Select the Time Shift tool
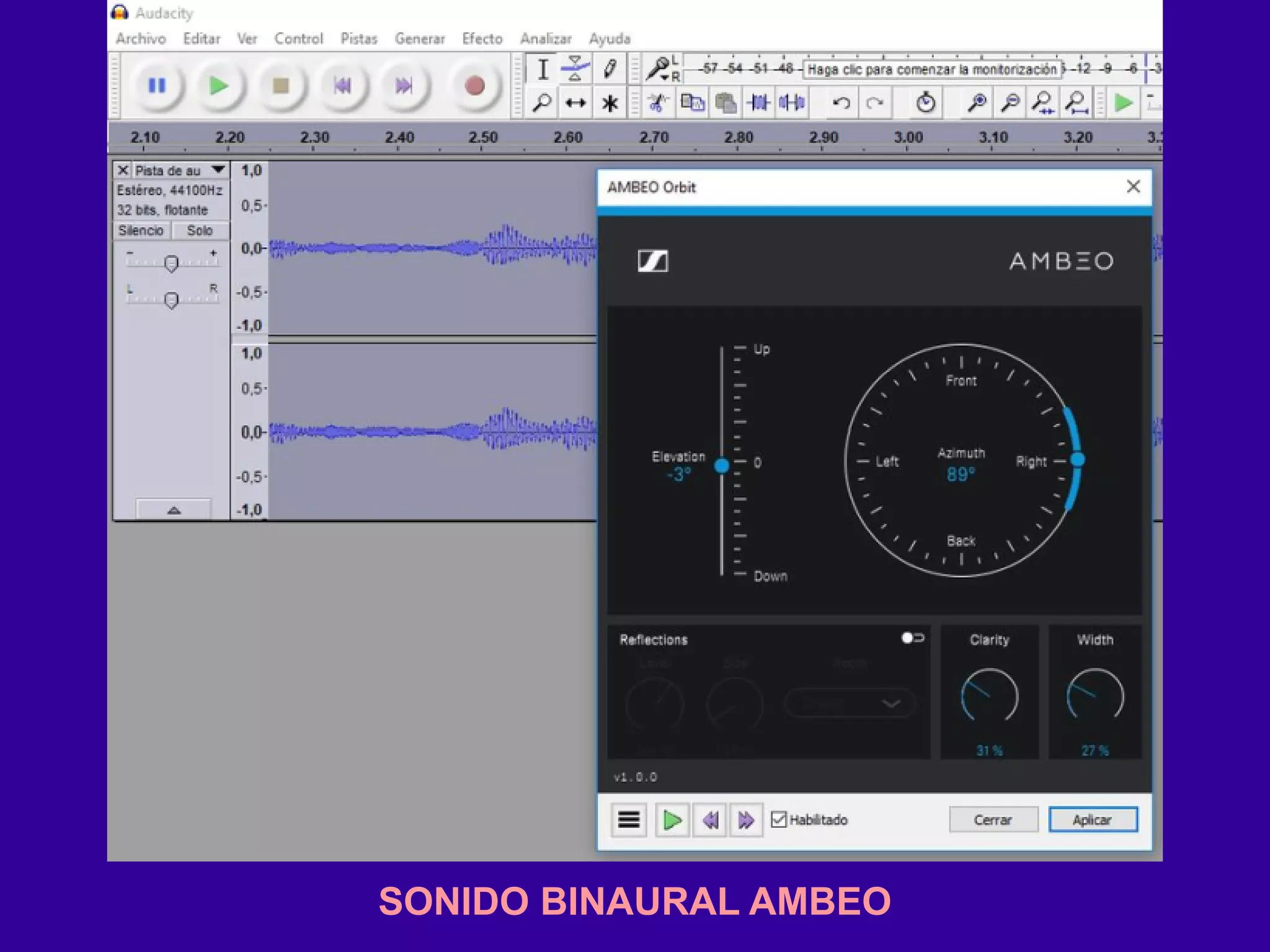The height and width of the screenshot is (952, 1270). (x=575, y=103)
